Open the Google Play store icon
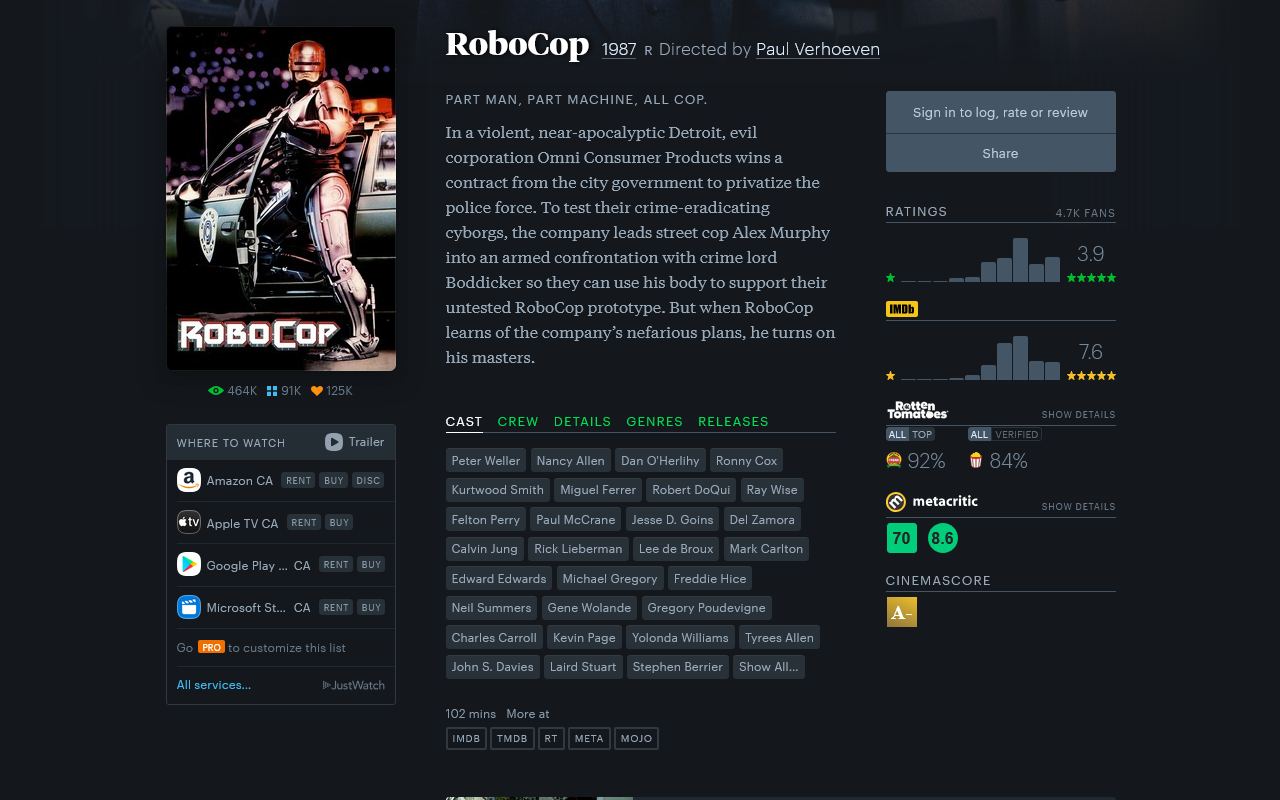 pos(189,564)
